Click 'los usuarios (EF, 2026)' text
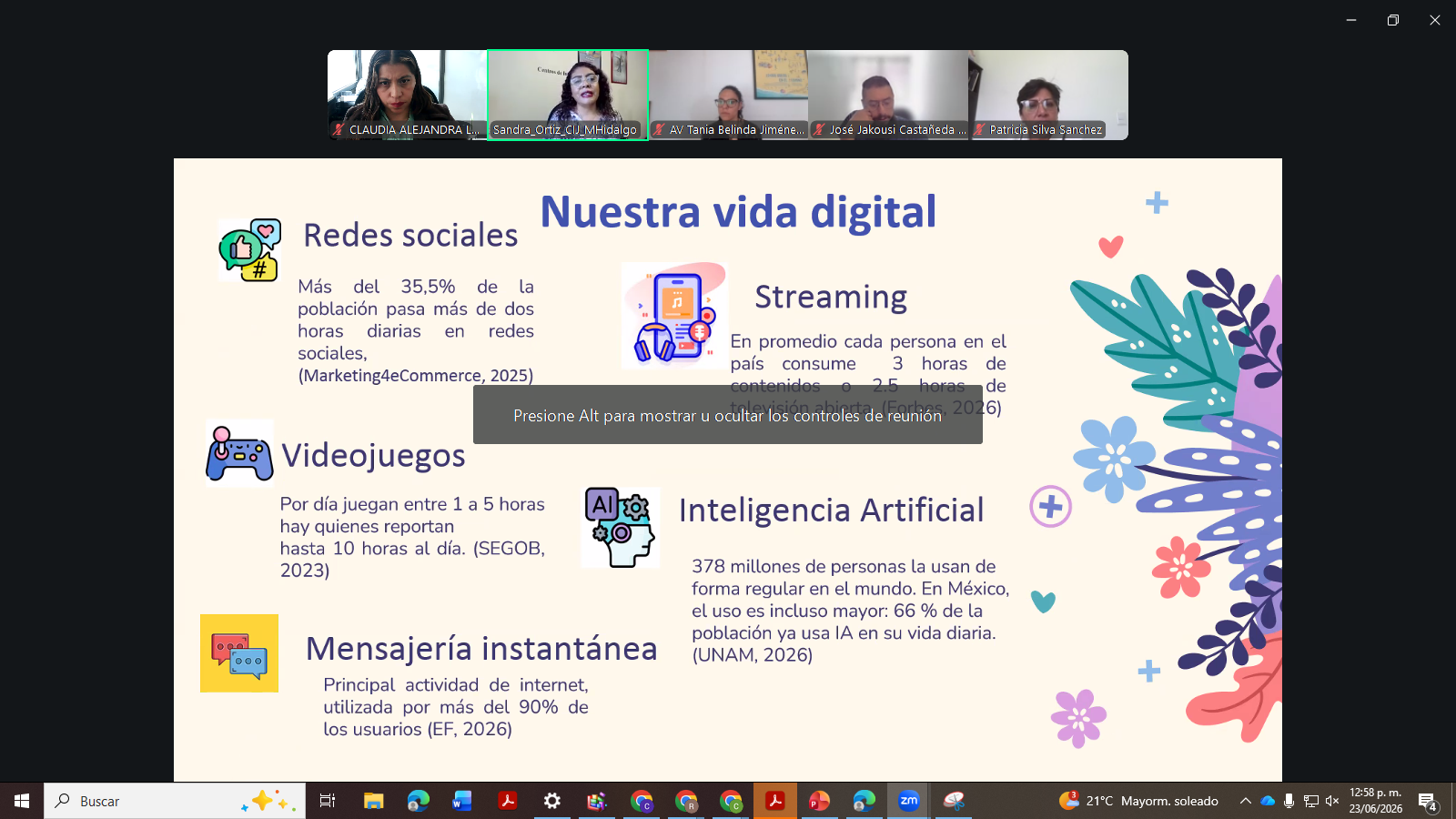Image resolution: width=1456 pixels, height=819 pixels. tap(418, 729)
